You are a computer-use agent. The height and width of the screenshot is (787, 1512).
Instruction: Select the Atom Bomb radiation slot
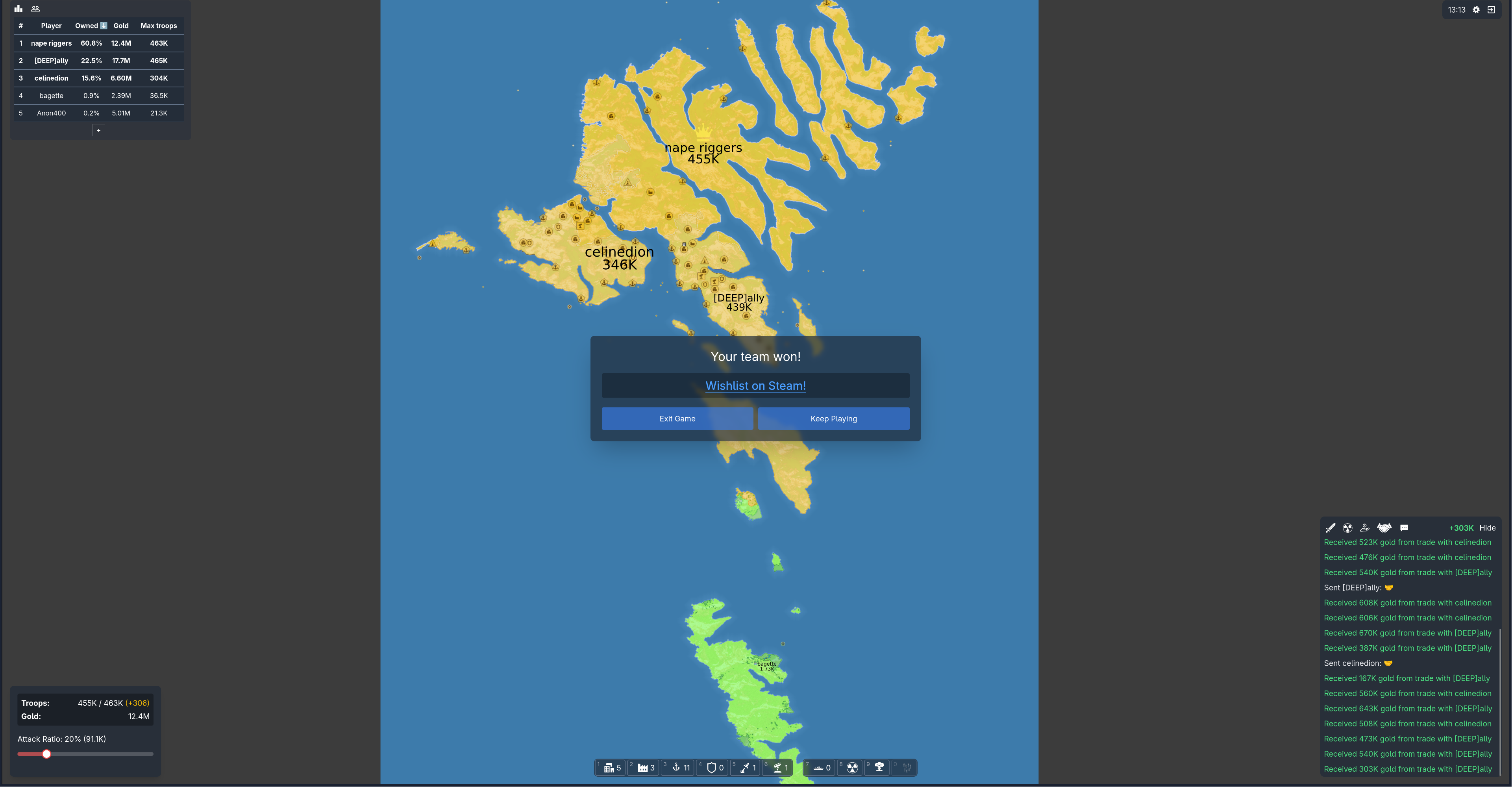pyautogui.click(x=852, y=767)
